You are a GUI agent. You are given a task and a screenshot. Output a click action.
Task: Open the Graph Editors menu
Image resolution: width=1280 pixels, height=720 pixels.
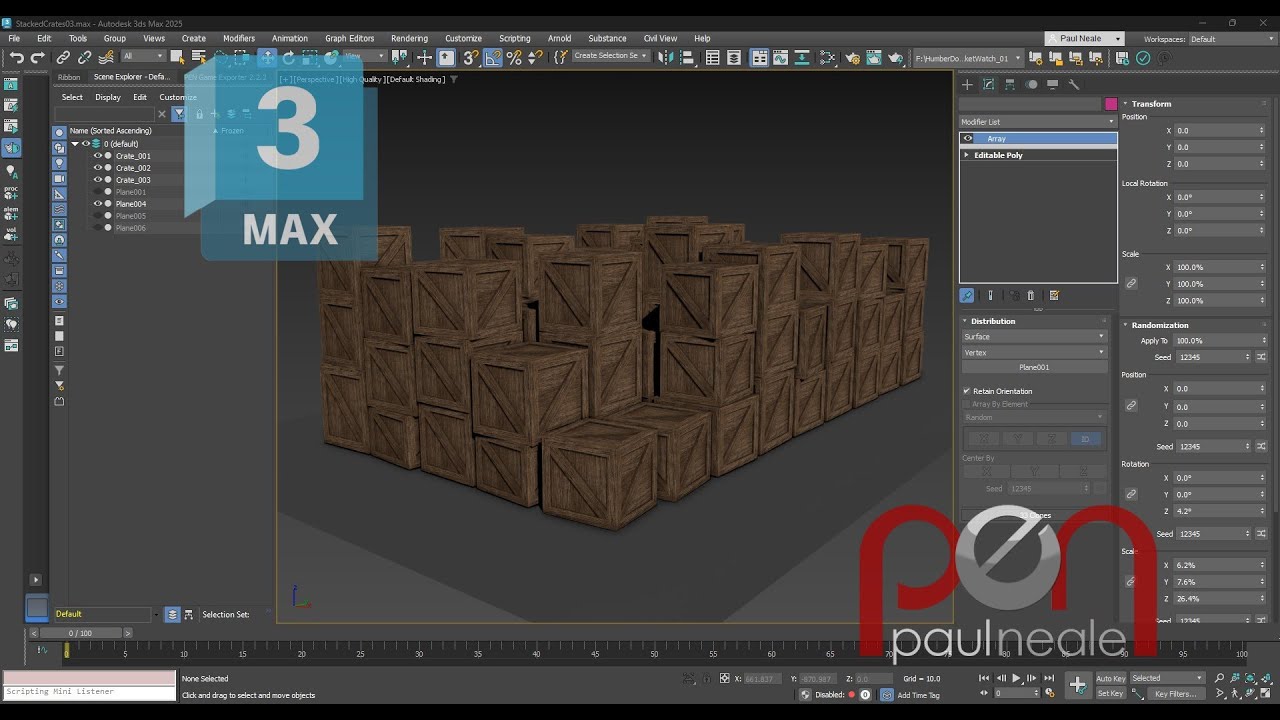tap(350, 38)
